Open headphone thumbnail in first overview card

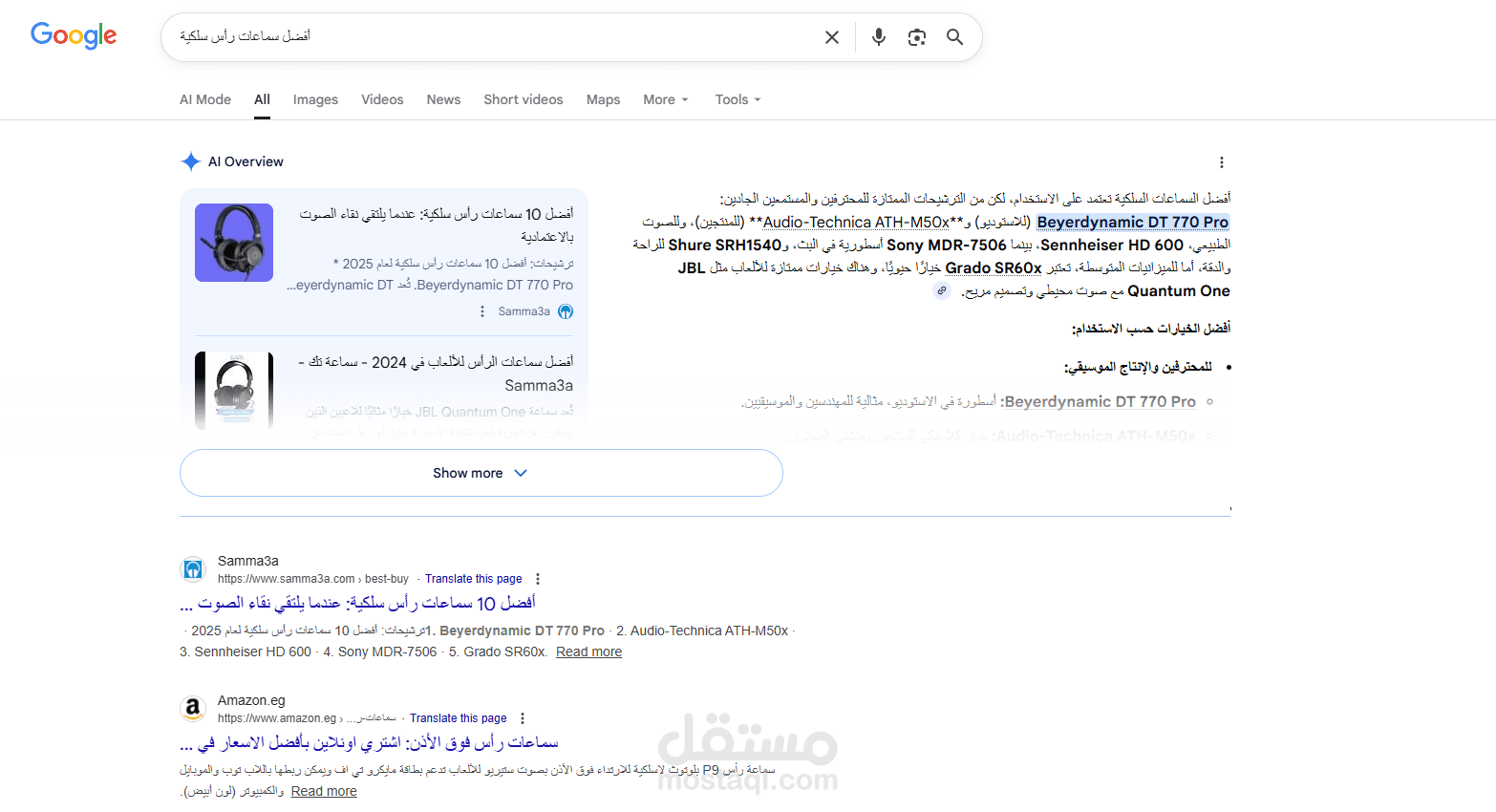point(234,243)
